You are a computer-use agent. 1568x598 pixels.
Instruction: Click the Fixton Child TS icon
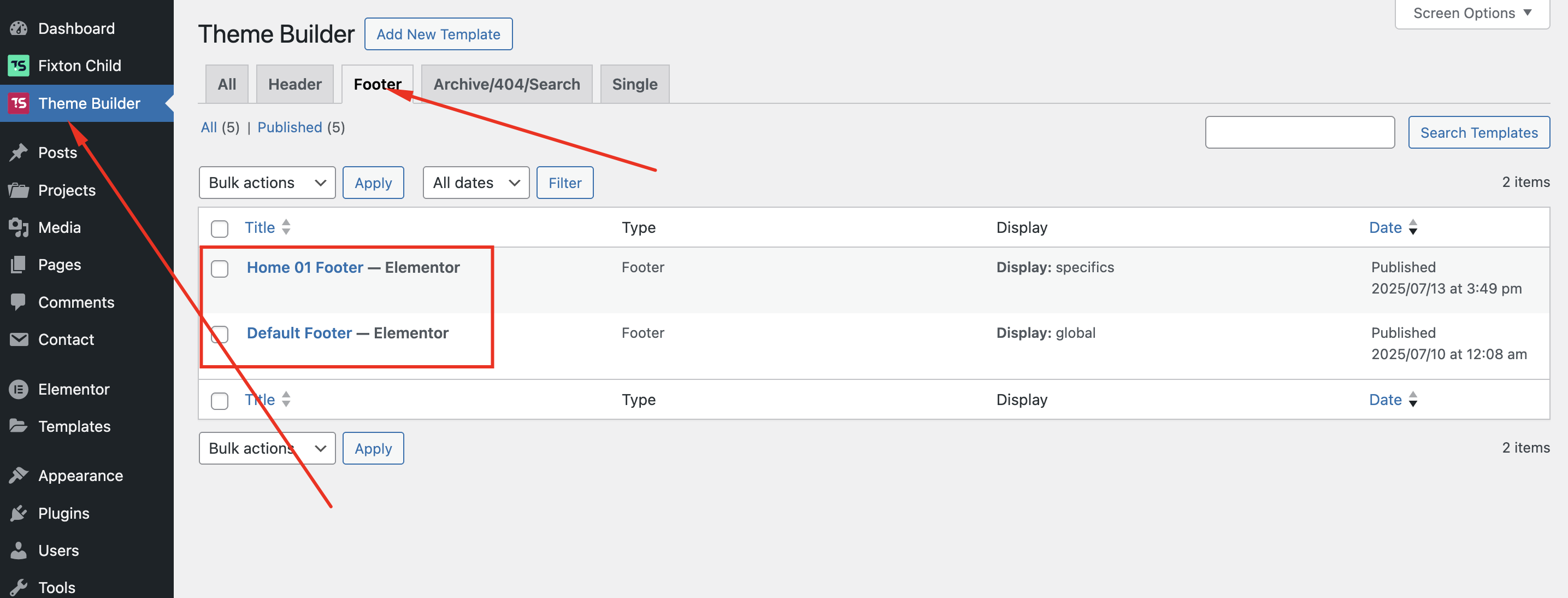click(19, 65)
